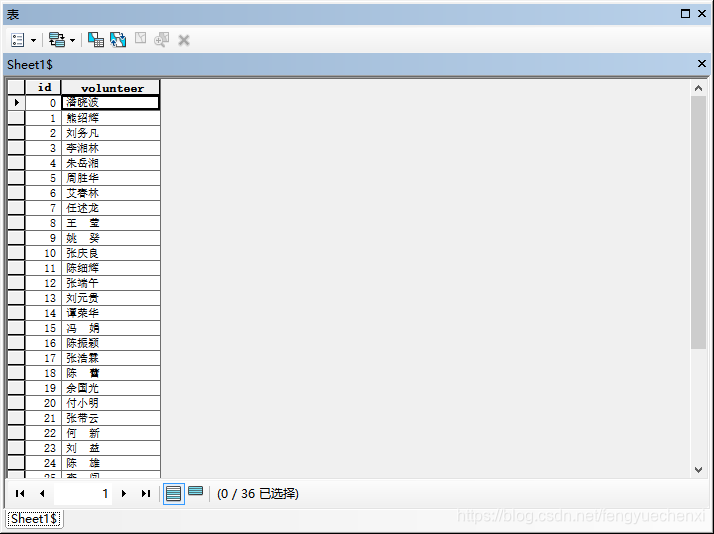Click the id cell with value 22
The height and width of the screenshot is (534, 714).
pos(43,433)
